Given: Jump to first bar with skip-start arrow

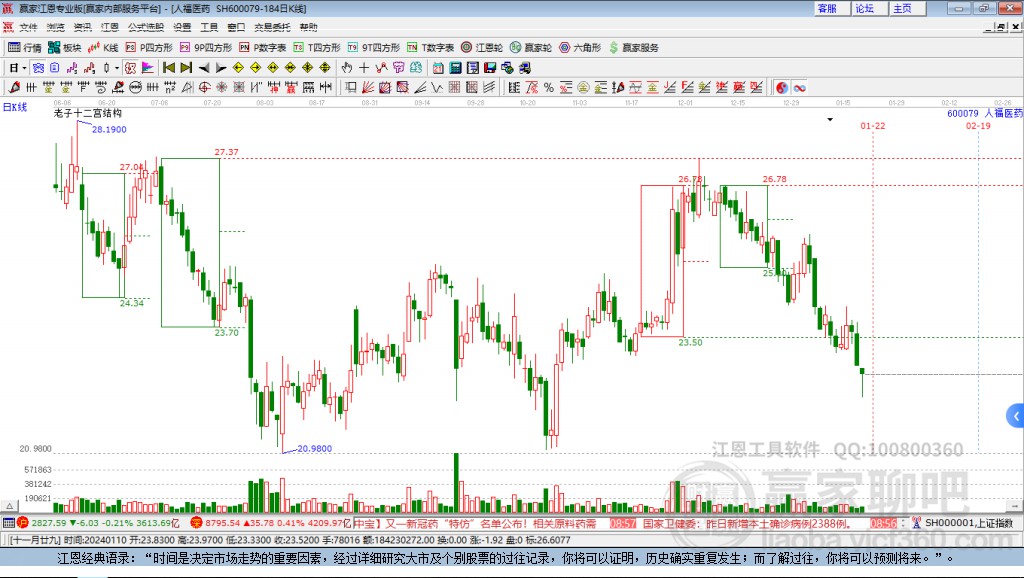Looking at the screenshot, I should pos(169,68).
